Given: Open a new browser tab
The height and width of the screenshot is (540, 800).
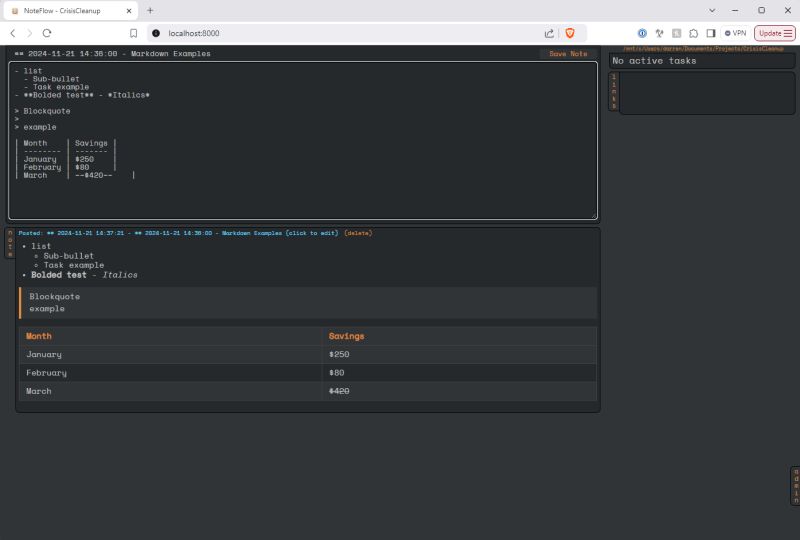Looking at the screenshot, I should click(150, 10).
